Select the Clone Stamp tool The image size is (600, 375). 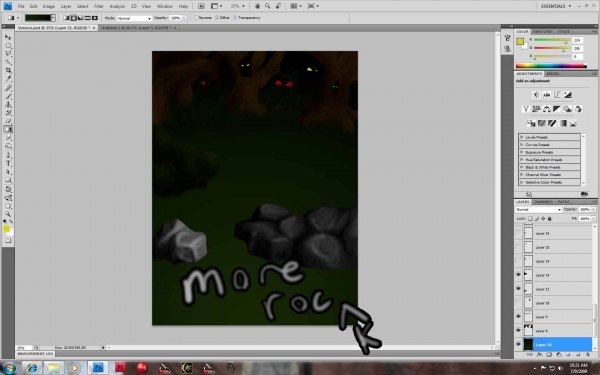click(8, 104)
